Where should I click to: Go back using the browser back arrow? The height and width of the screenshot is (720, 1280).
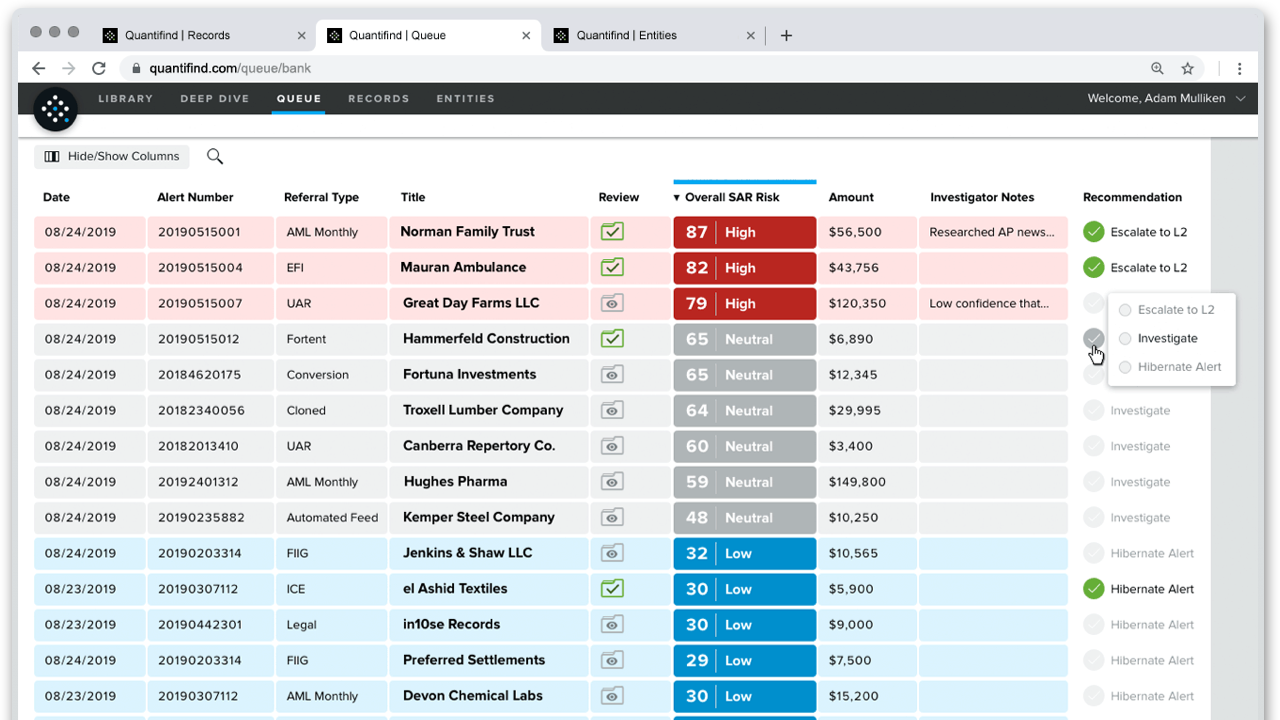(38, 69)
